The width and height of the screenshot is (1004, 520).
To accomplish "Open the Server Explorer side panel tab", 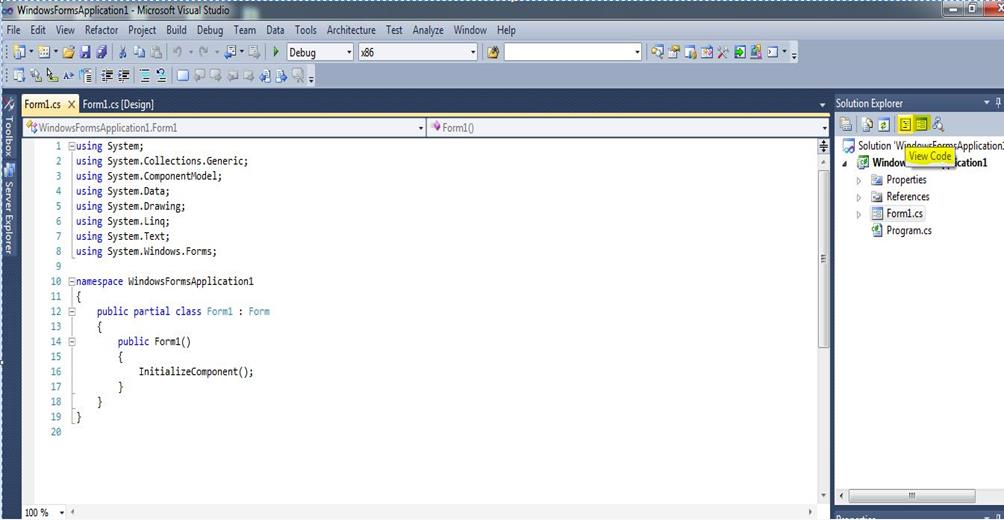I will pyautogui.click(x=9, y=211).
